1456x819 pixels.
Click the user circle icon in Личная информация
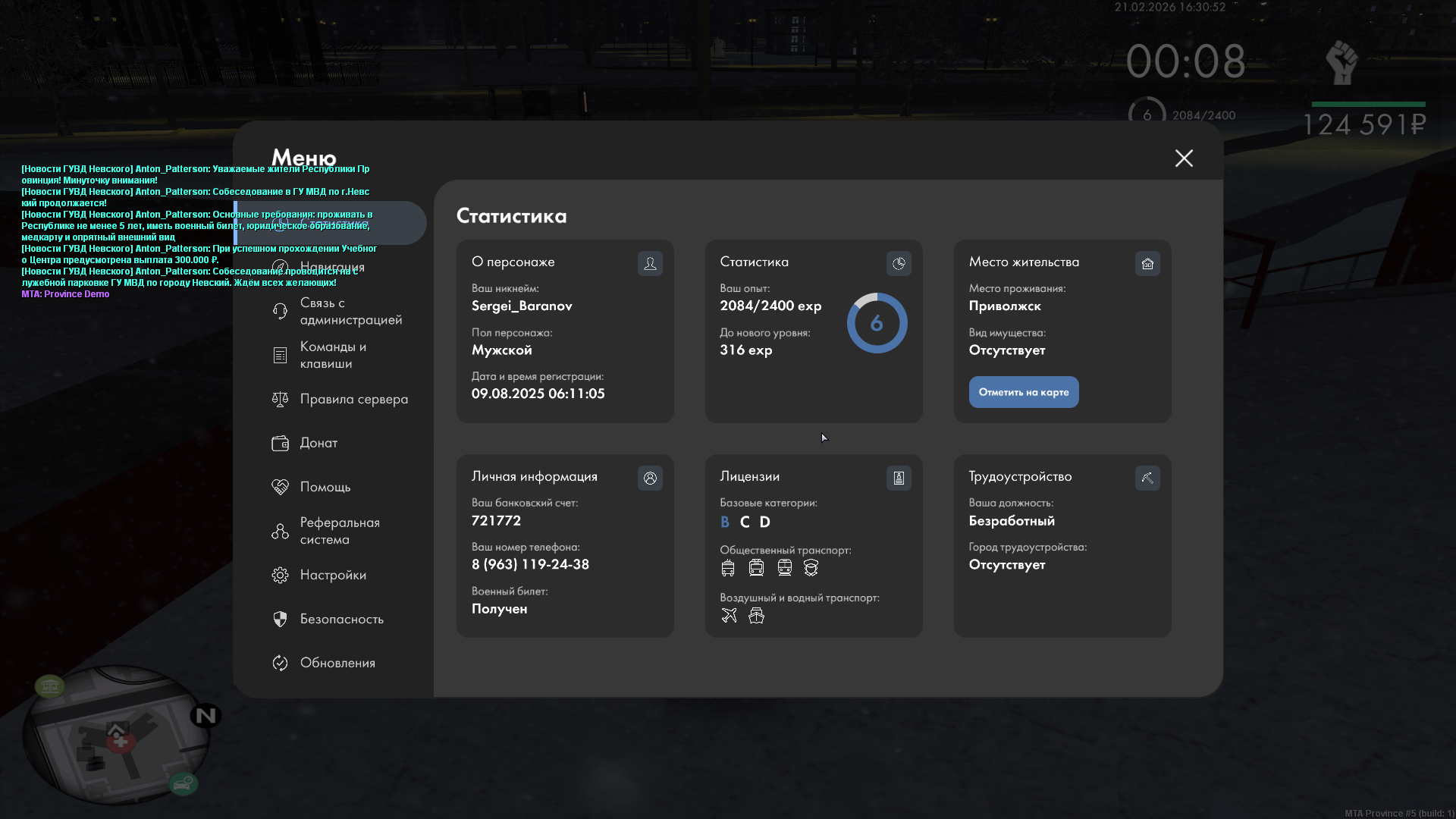click(x=650, y=478)
